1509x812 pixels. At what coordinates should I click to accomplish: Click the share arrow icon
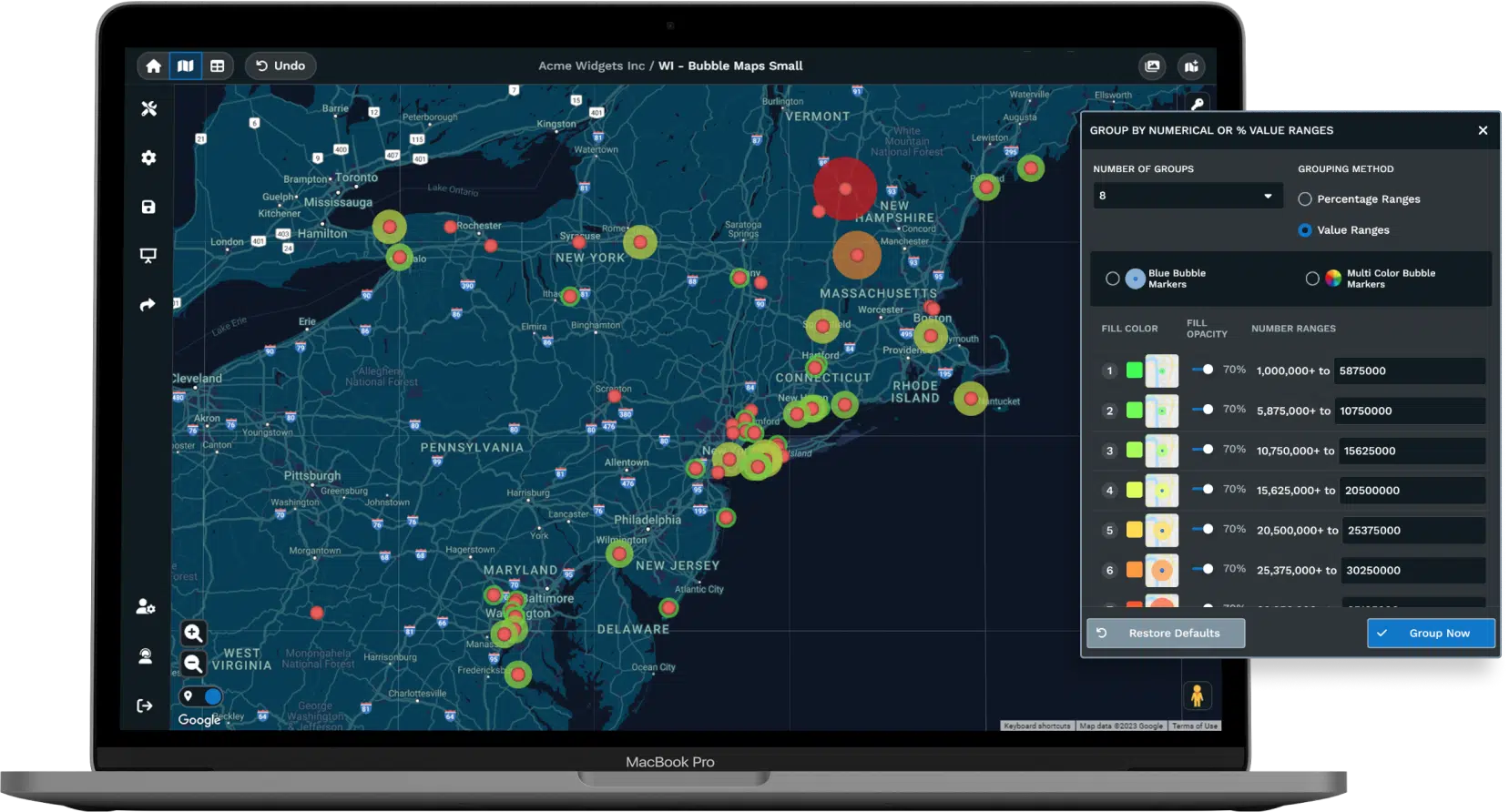(x=148, y=305)
